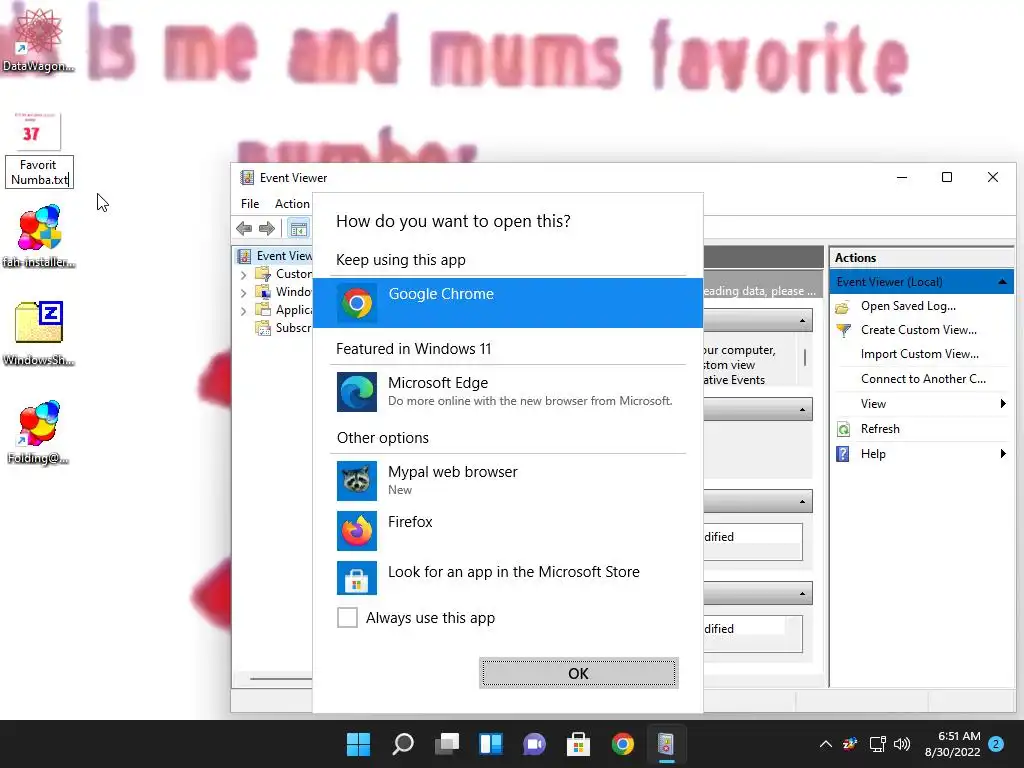
Task: Collapse the third summary section arrow
Action: point(802,502)
